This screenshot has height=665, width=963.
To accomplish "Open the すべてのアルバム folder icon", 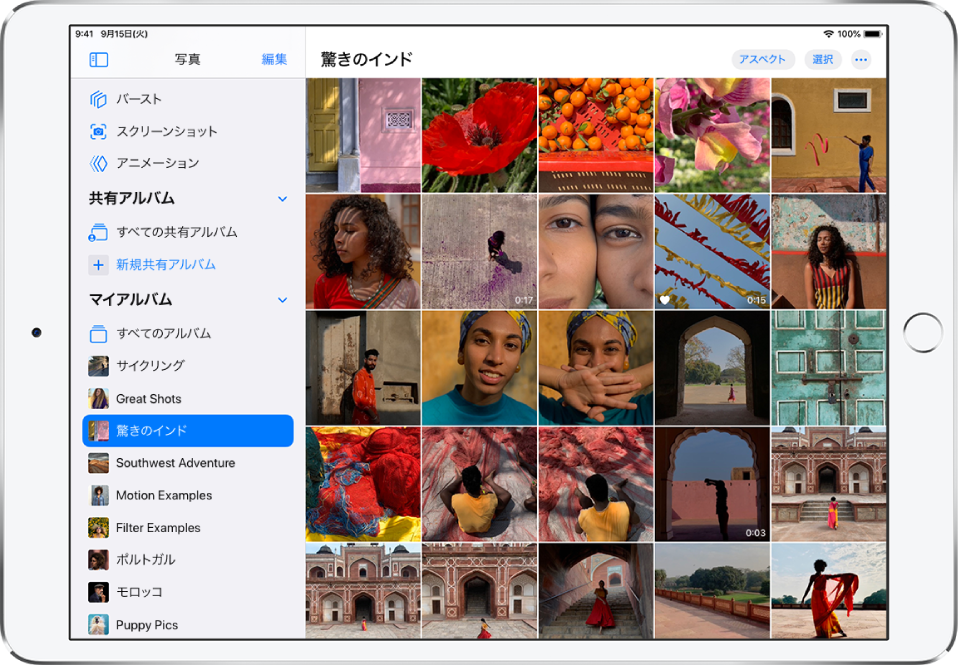I will click(99, 331).
